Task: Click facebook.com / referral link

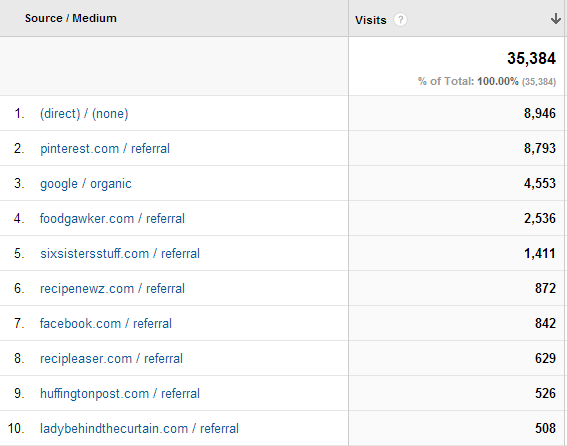Action: coord(106,323)
